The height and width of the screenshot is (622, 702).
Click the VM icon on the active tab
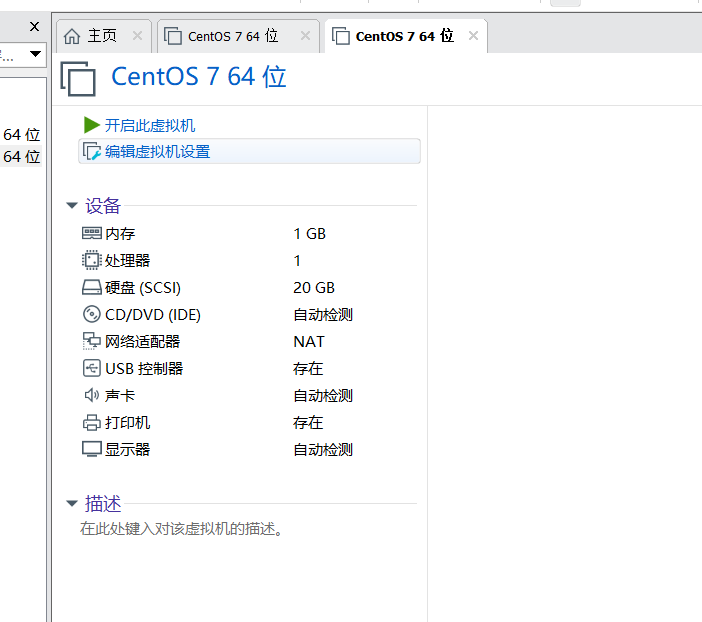[x=341, y=36]
